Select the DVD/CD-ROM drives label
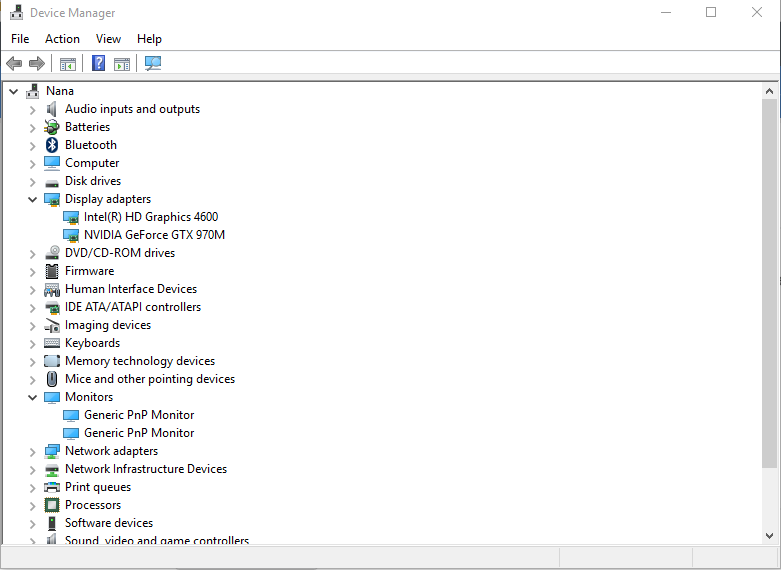 120,253
